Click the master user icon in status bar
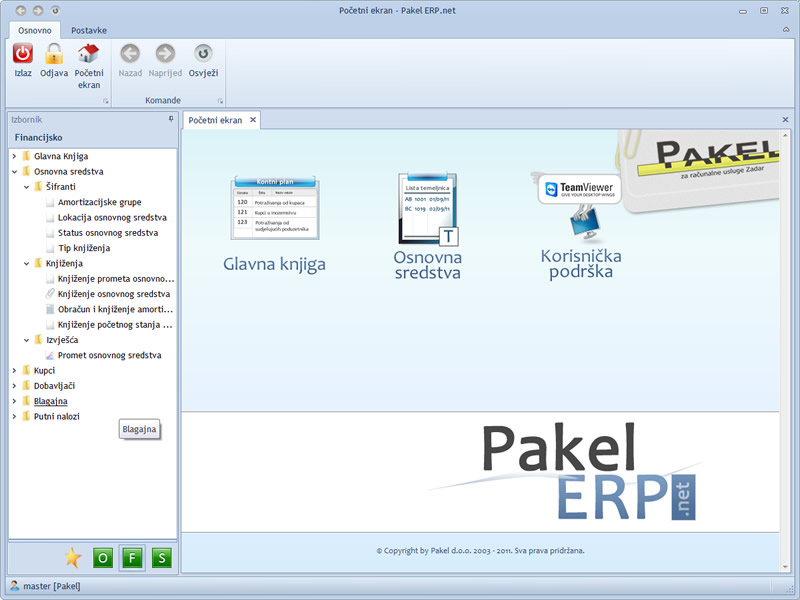 tap(15, 586)
